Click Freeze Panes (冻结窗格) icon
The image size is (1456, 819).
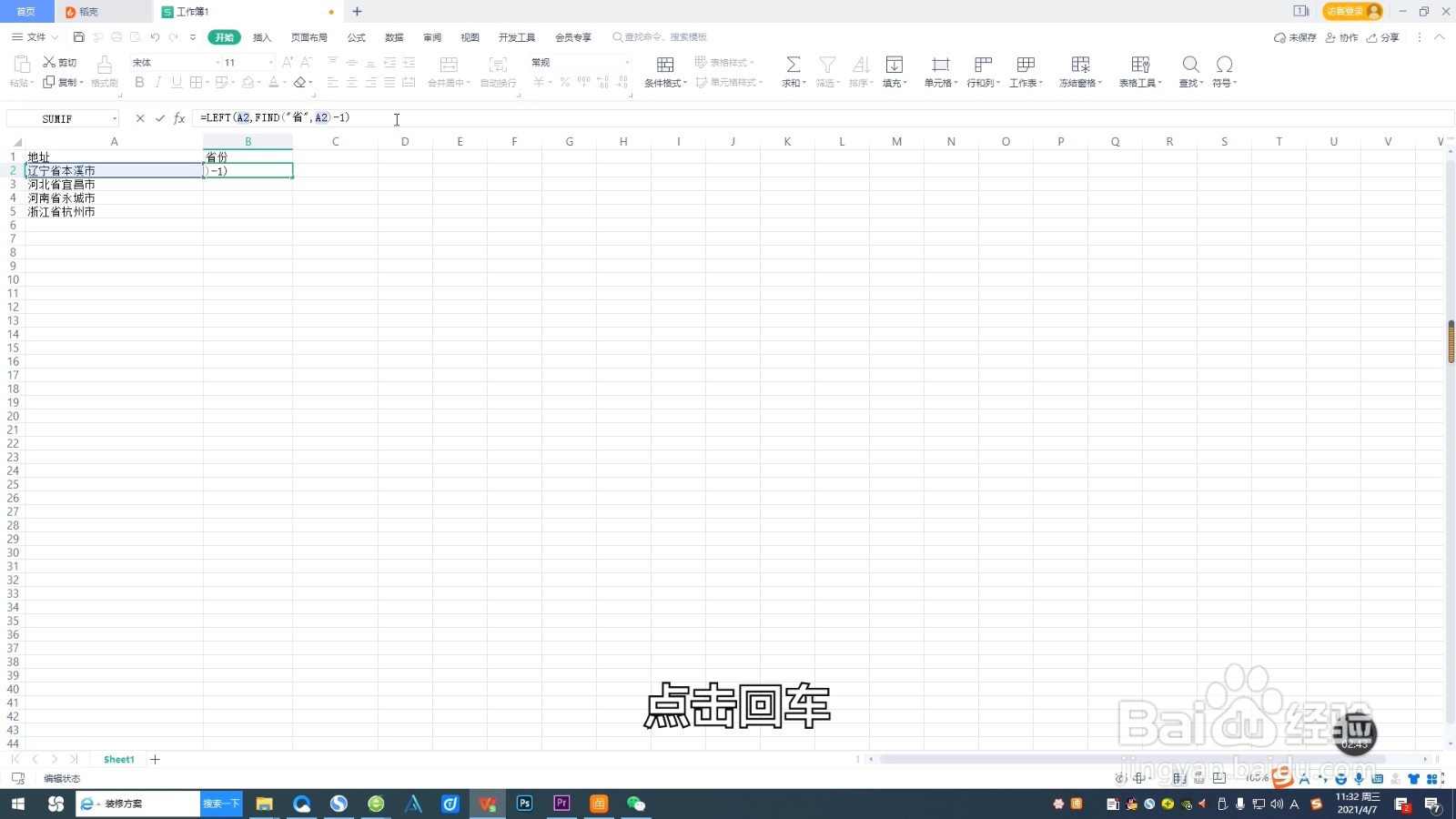(x=1080, y=65)
